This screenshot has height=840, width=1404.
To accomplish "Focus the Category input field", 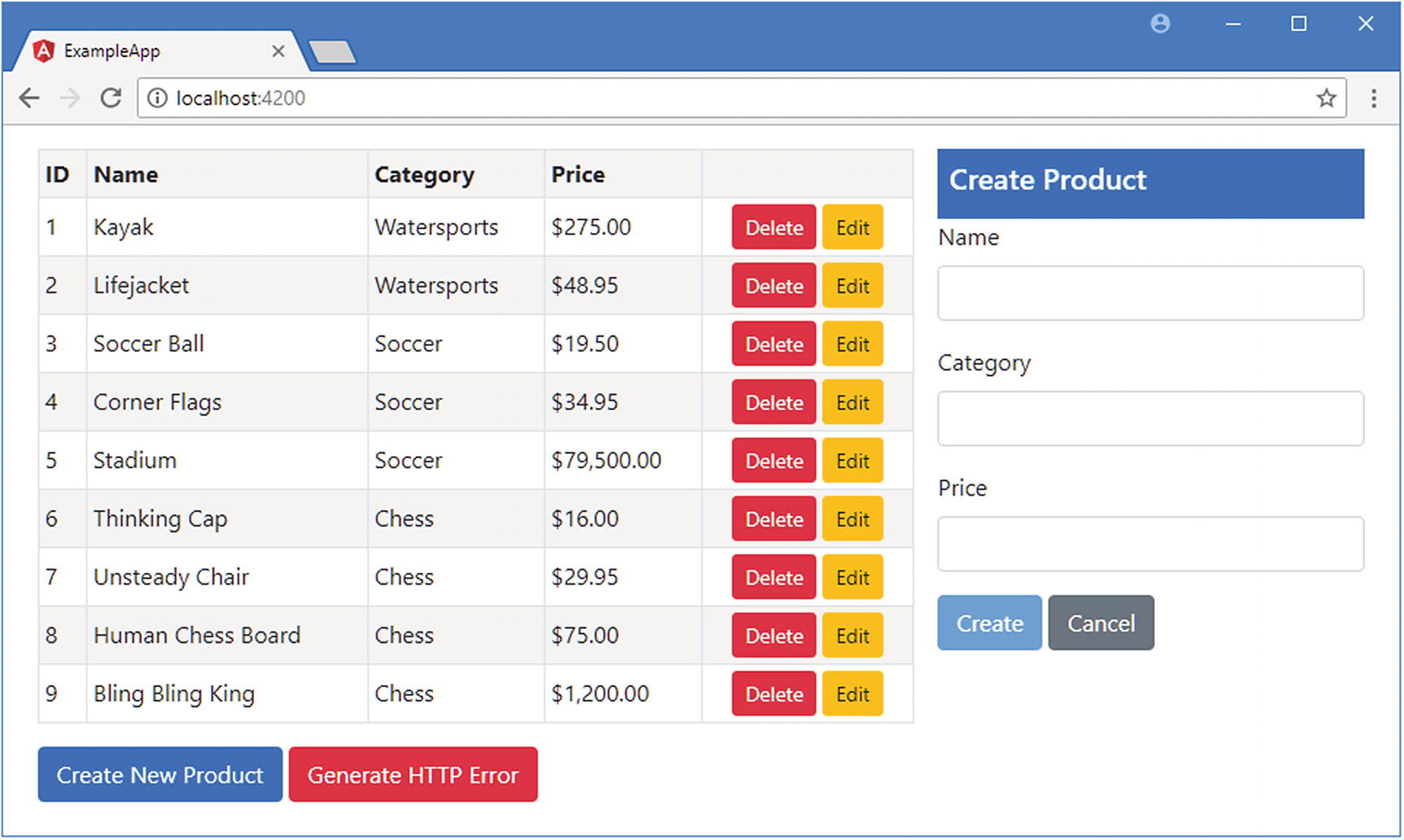I will (x=1151, y=418).
